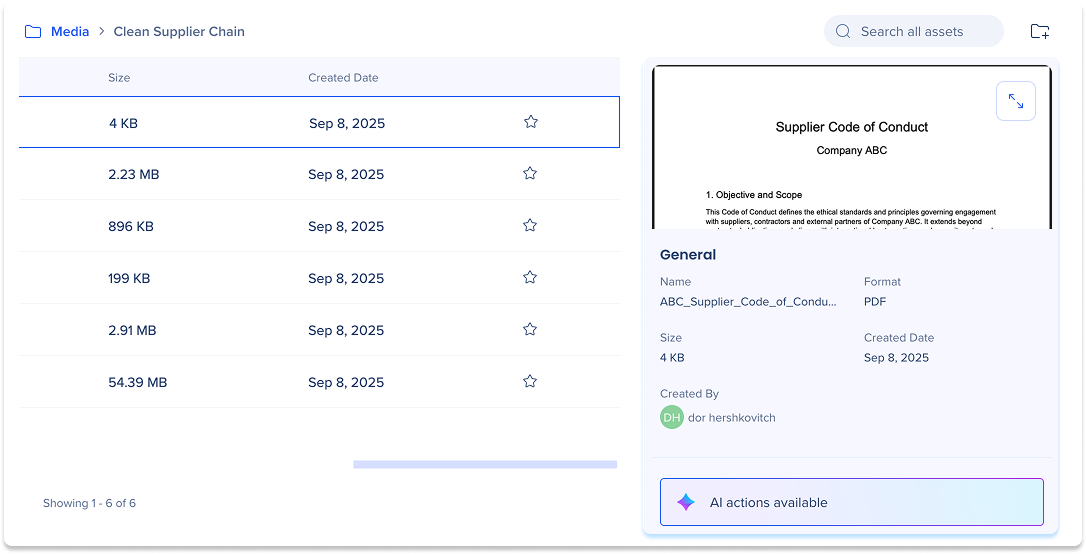Star the 2.91 MB asset
Viewport: 1086px width, 554px height.
click(x=530, y=330)
